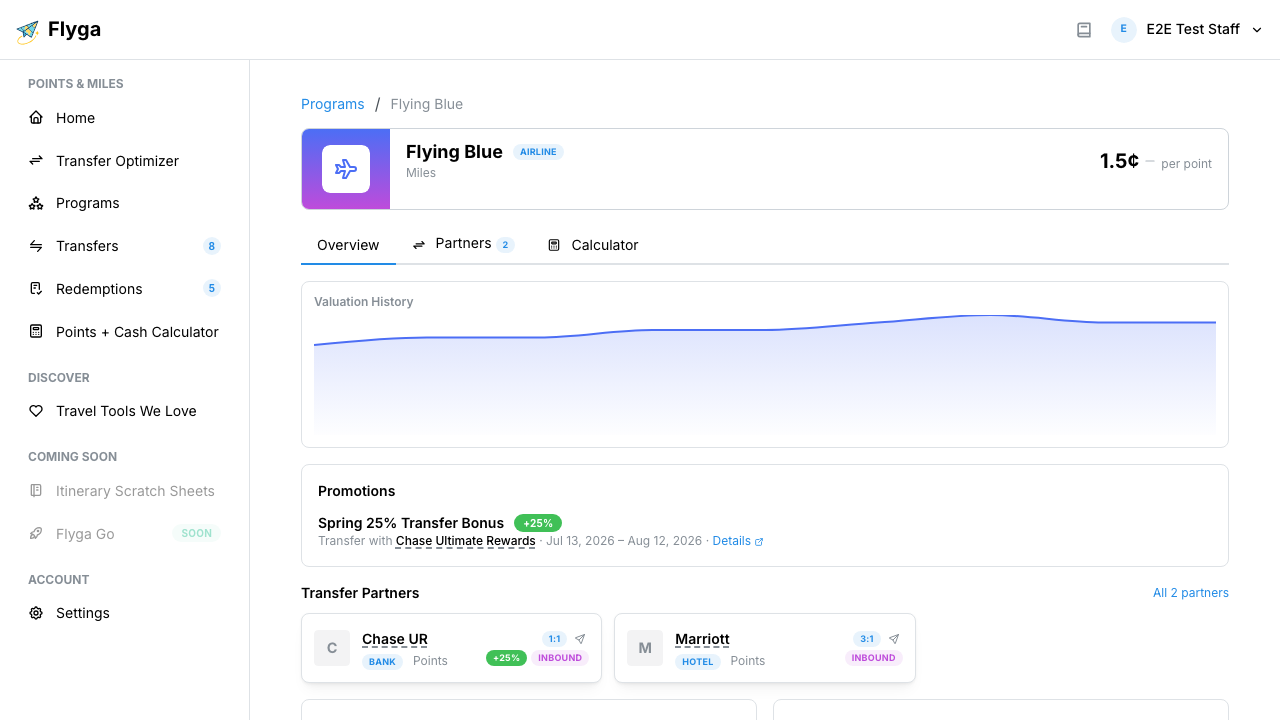Open the Marriott partner link
The height and width of the screenshot is (720, 1280).
point(702,639)
